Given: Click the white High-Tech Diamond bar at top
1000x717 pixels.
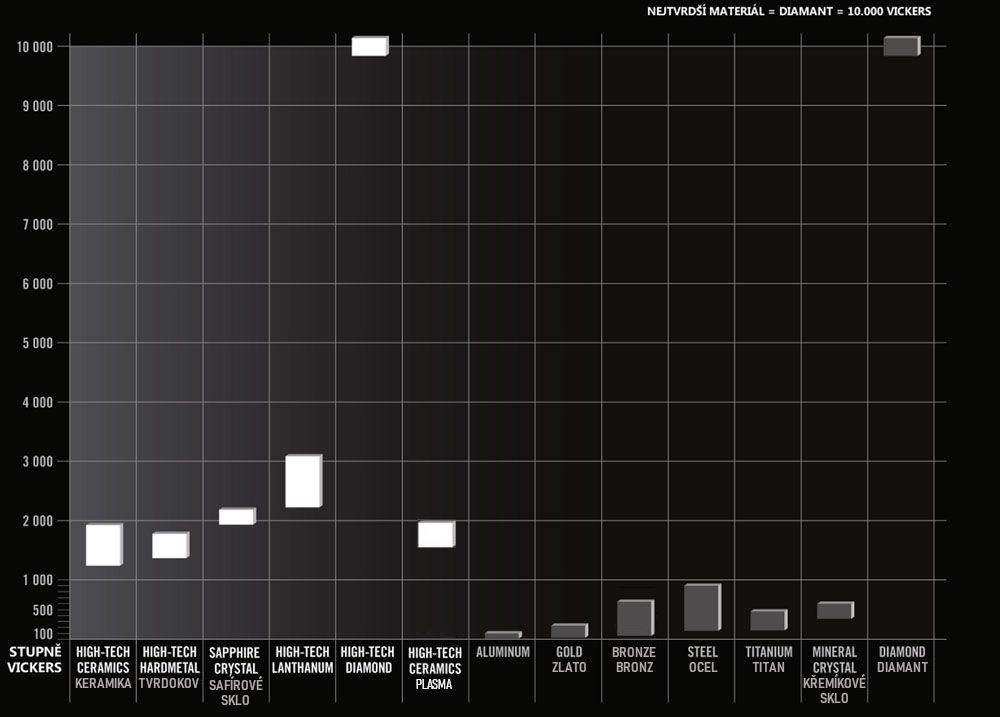Looking at the screenshot, I should (x=369, y=46).
